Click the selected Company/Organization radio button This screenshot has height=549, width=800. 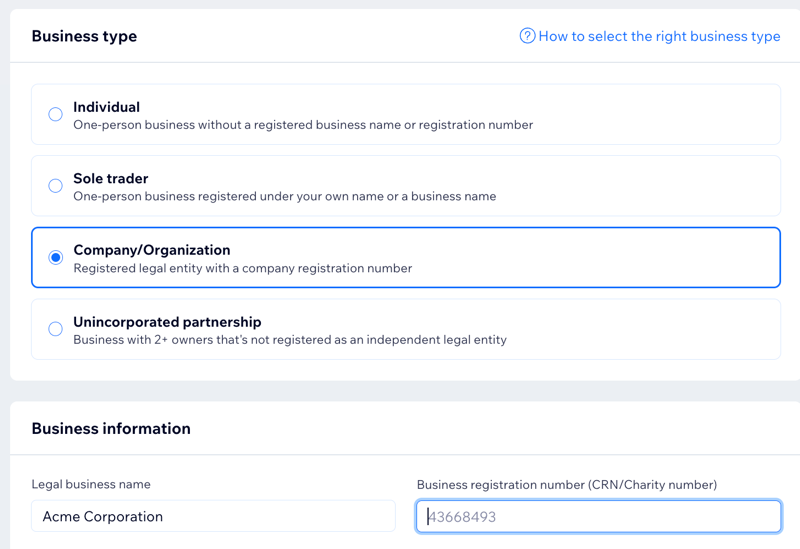pyautogui.click(x=56, y=257)
